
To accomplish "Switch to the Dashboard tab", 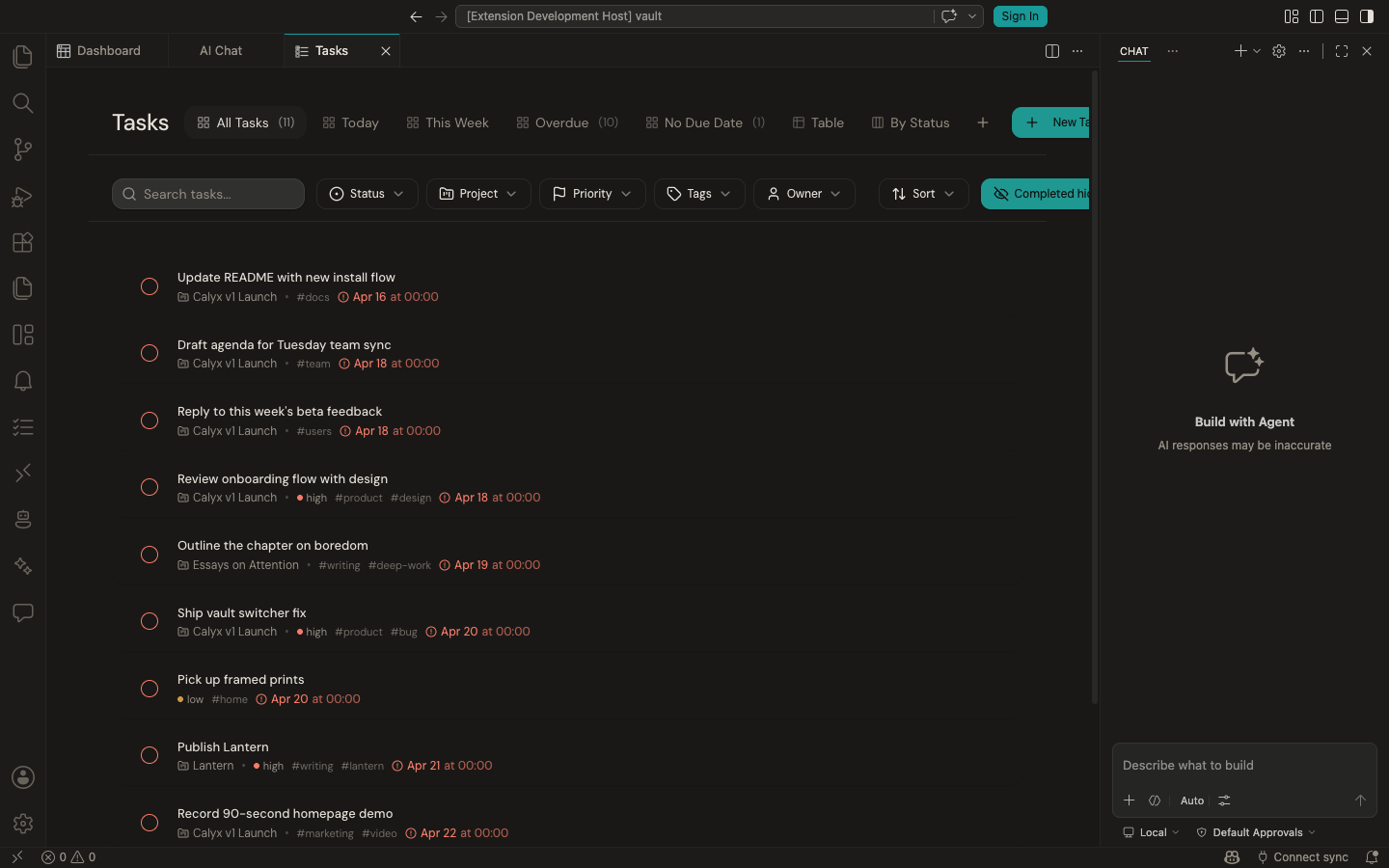I will pos(107,51).
